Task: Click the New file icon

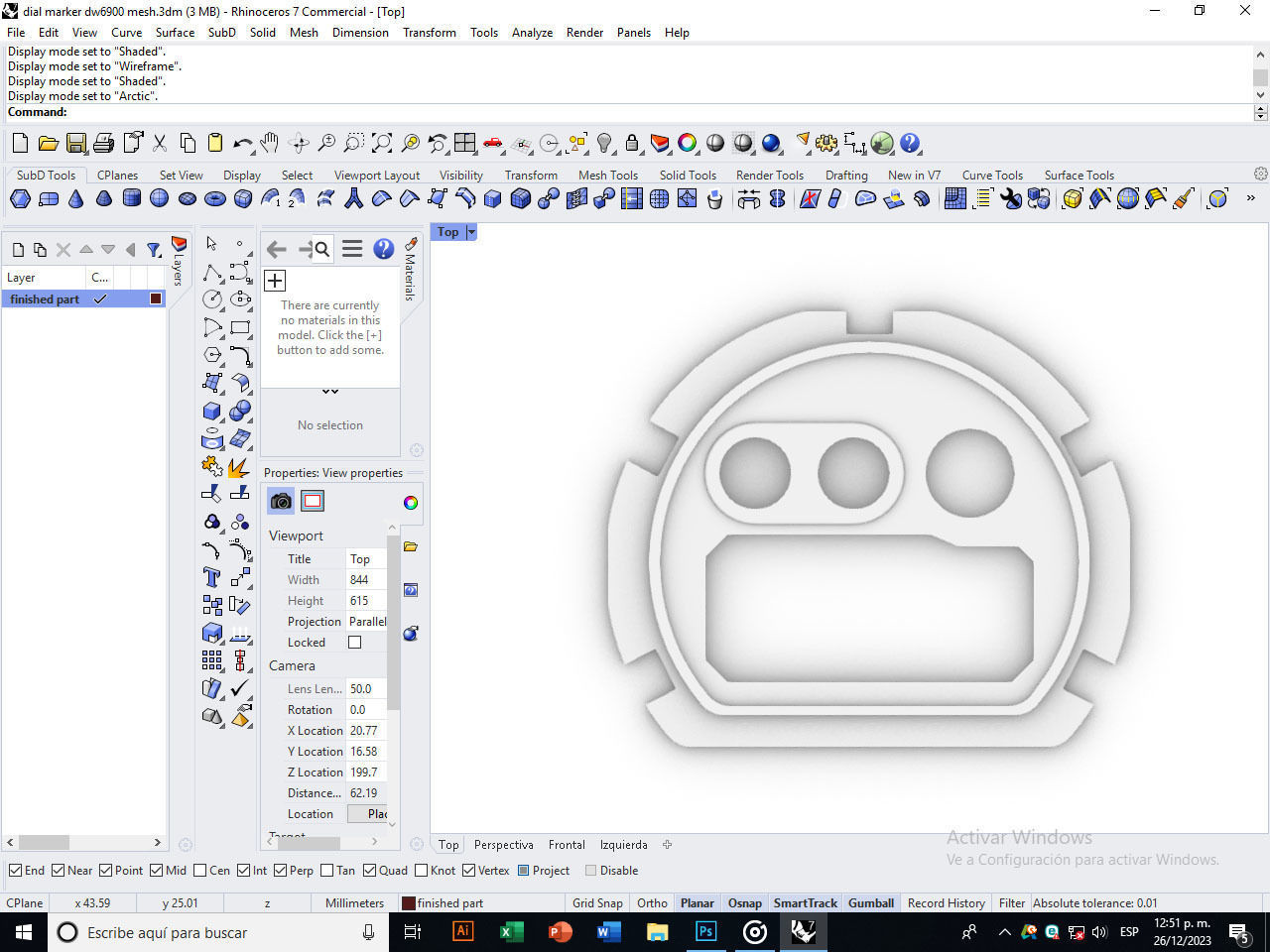Action: [x=20, y=144]
